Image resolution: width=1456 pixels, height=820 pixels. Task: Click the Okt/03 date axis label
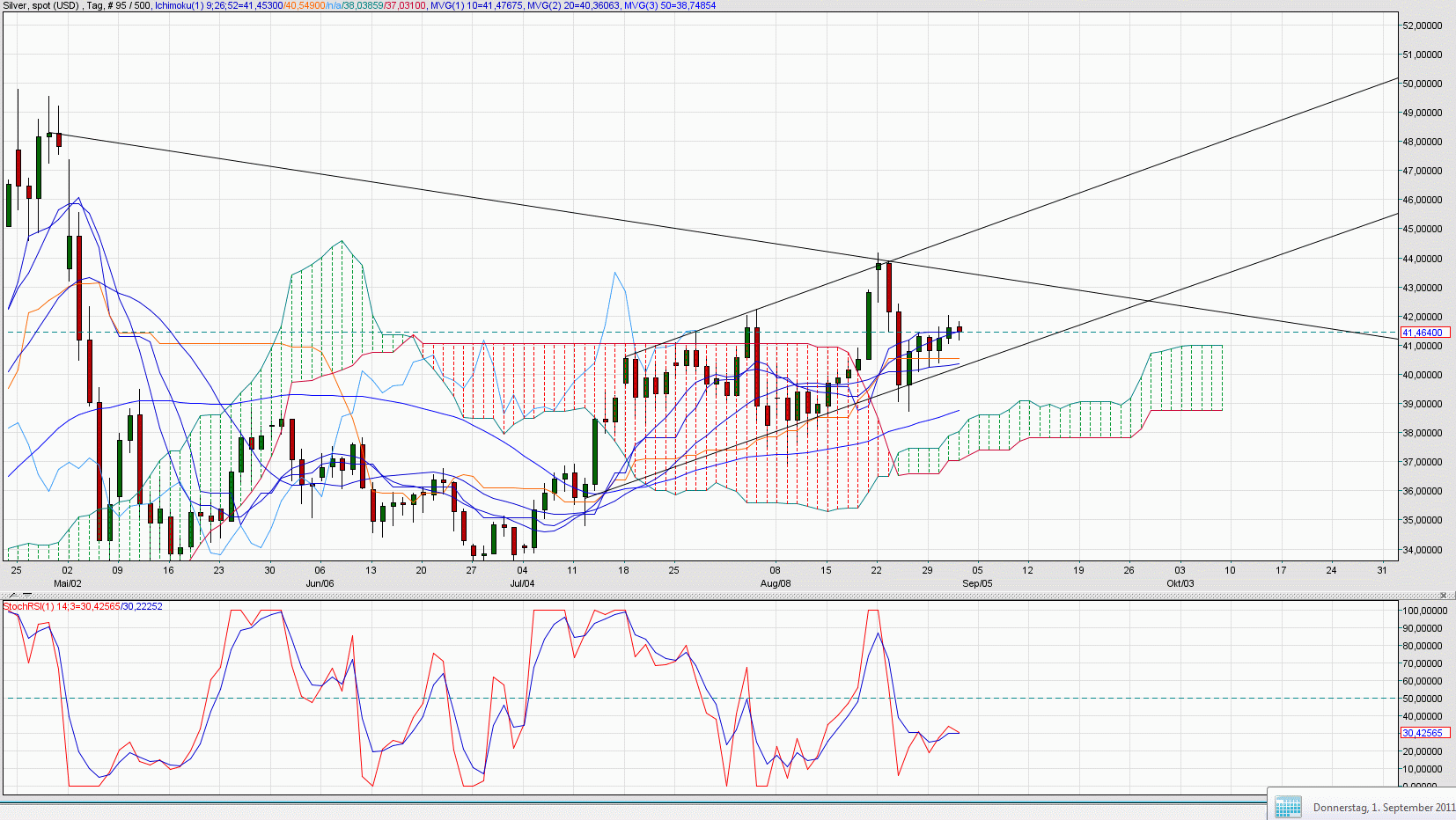pos(1180,583)
